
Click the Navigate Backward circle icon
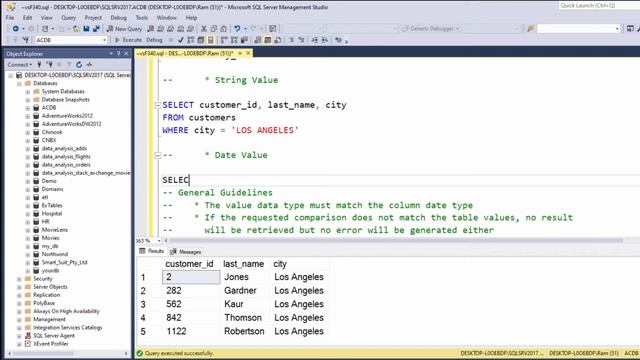click(x=16, y=29)
